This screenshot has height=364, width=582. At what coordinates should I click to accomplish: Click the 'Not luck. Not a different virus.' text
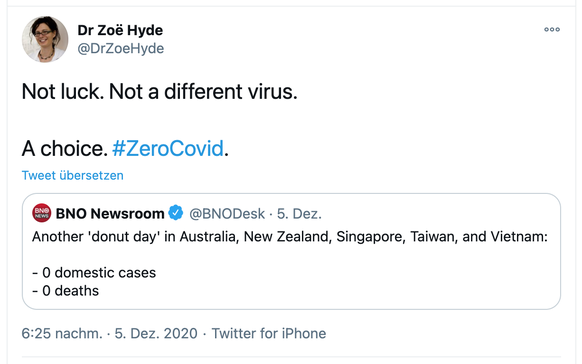pos(160,91)
